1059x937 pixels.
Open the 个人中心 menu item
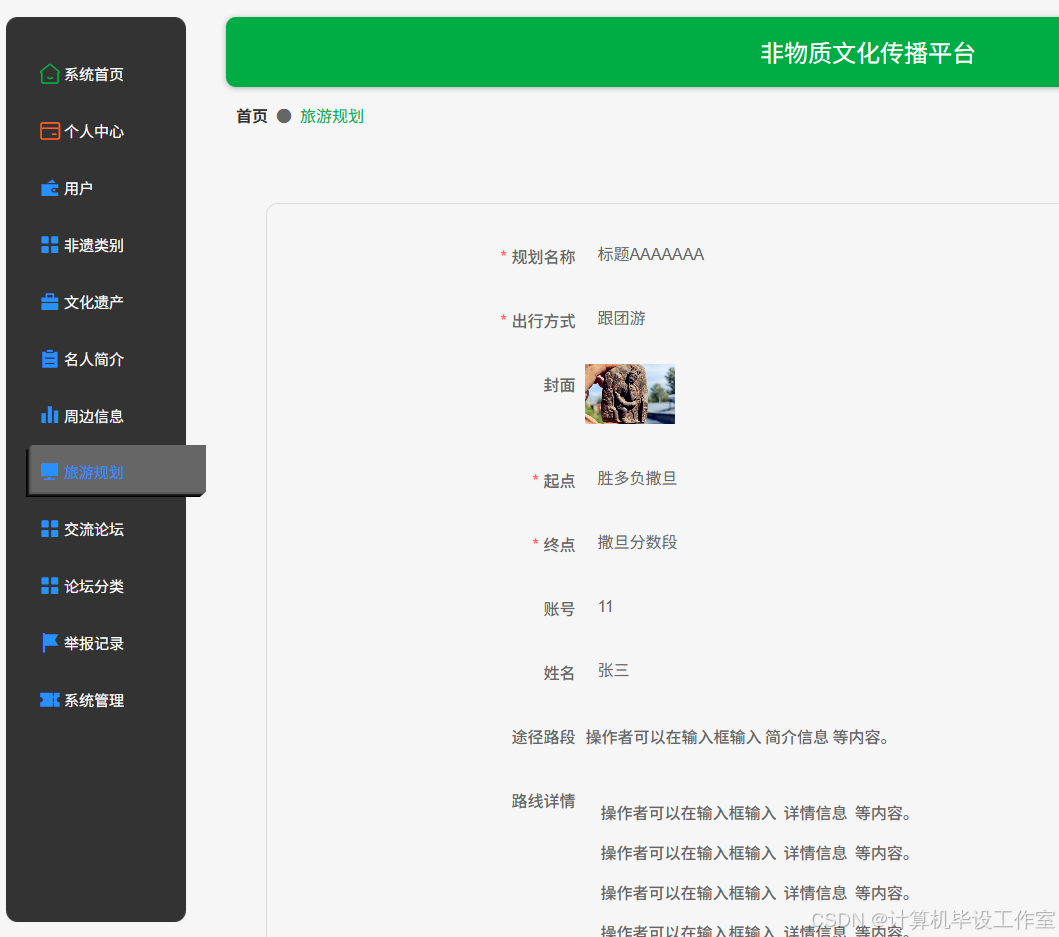[96, 131]
